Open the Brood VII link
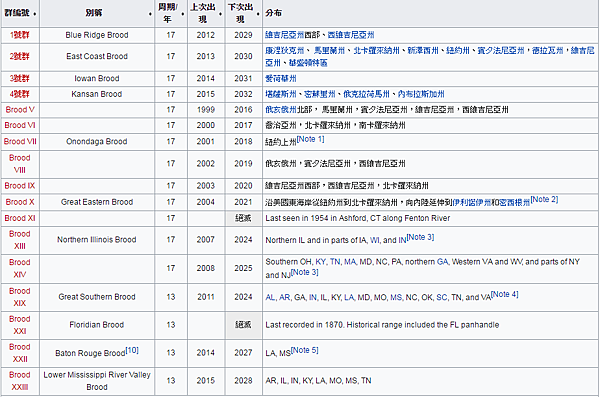The width and height of the screenshot is (600, 397). pyautogui.click(x=20, y=142)
